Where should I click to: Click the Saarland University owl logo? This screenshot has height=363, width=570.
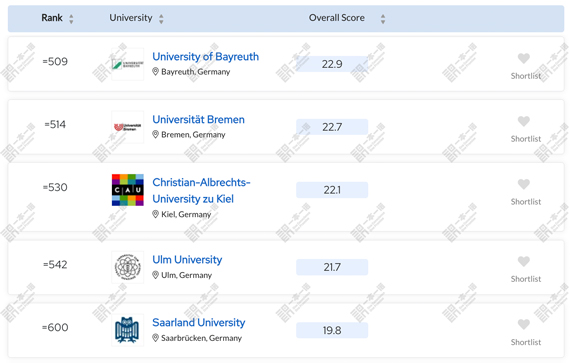(x=128, y=330)
